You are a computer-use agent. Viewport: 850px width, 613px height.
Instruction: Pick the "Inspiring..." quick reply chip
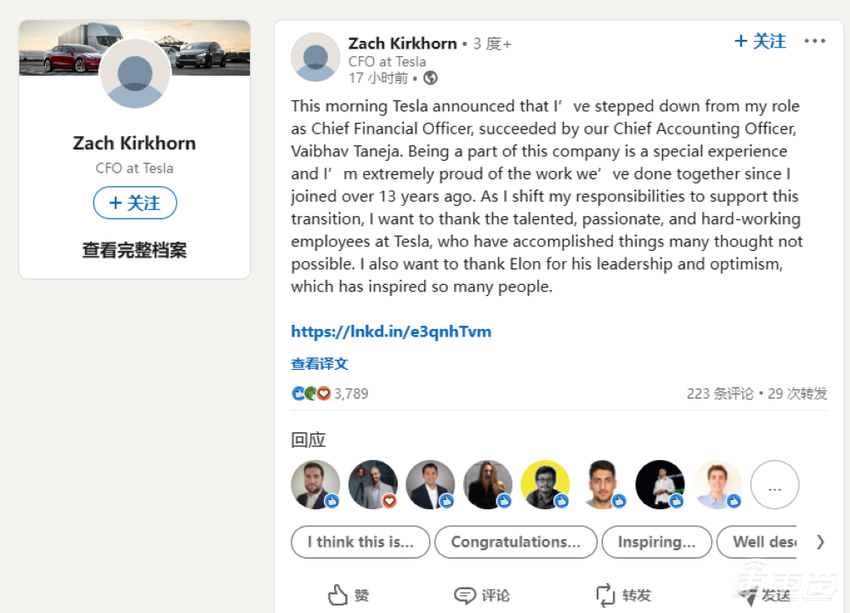pos(656,542)
